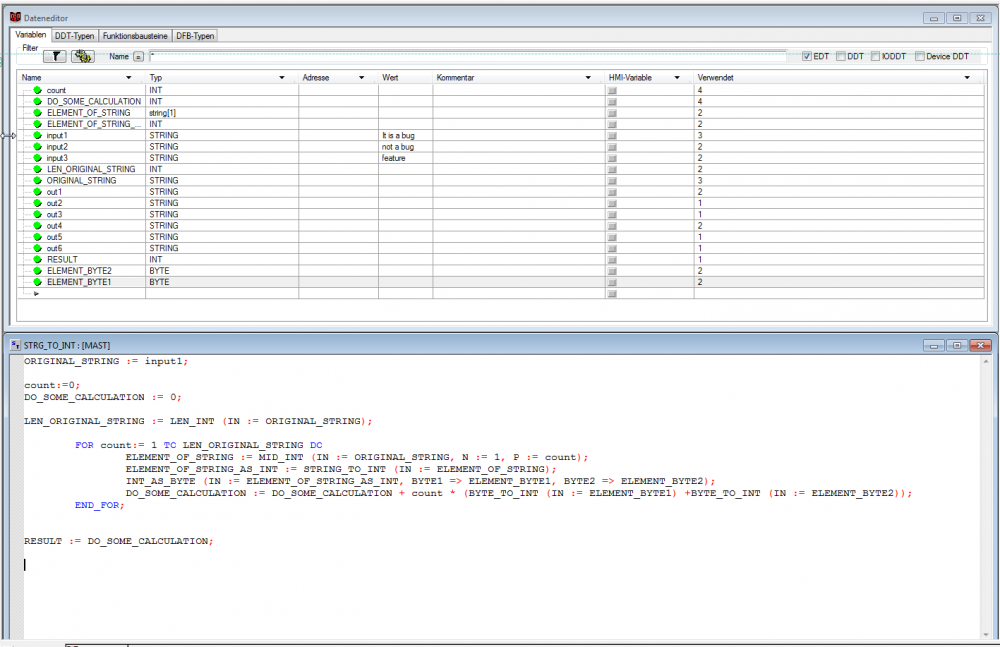Enable the Device DDT checkbox
1000x647 pixels.
pyautogui.click(x=920, y=57)
